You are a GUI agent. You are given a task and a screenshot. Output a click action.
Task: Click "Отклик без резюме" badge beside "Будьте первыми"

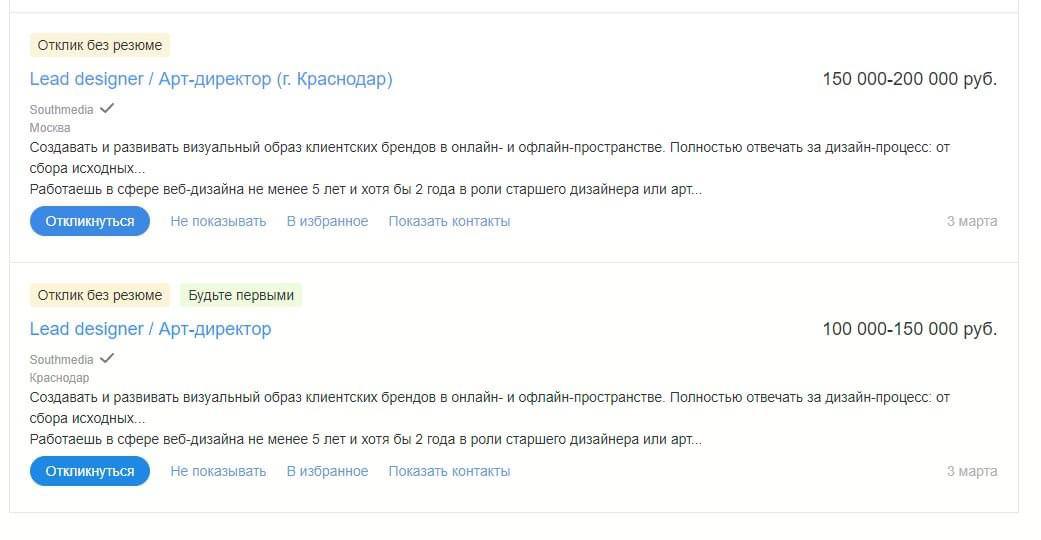click(x=100, y=295)
